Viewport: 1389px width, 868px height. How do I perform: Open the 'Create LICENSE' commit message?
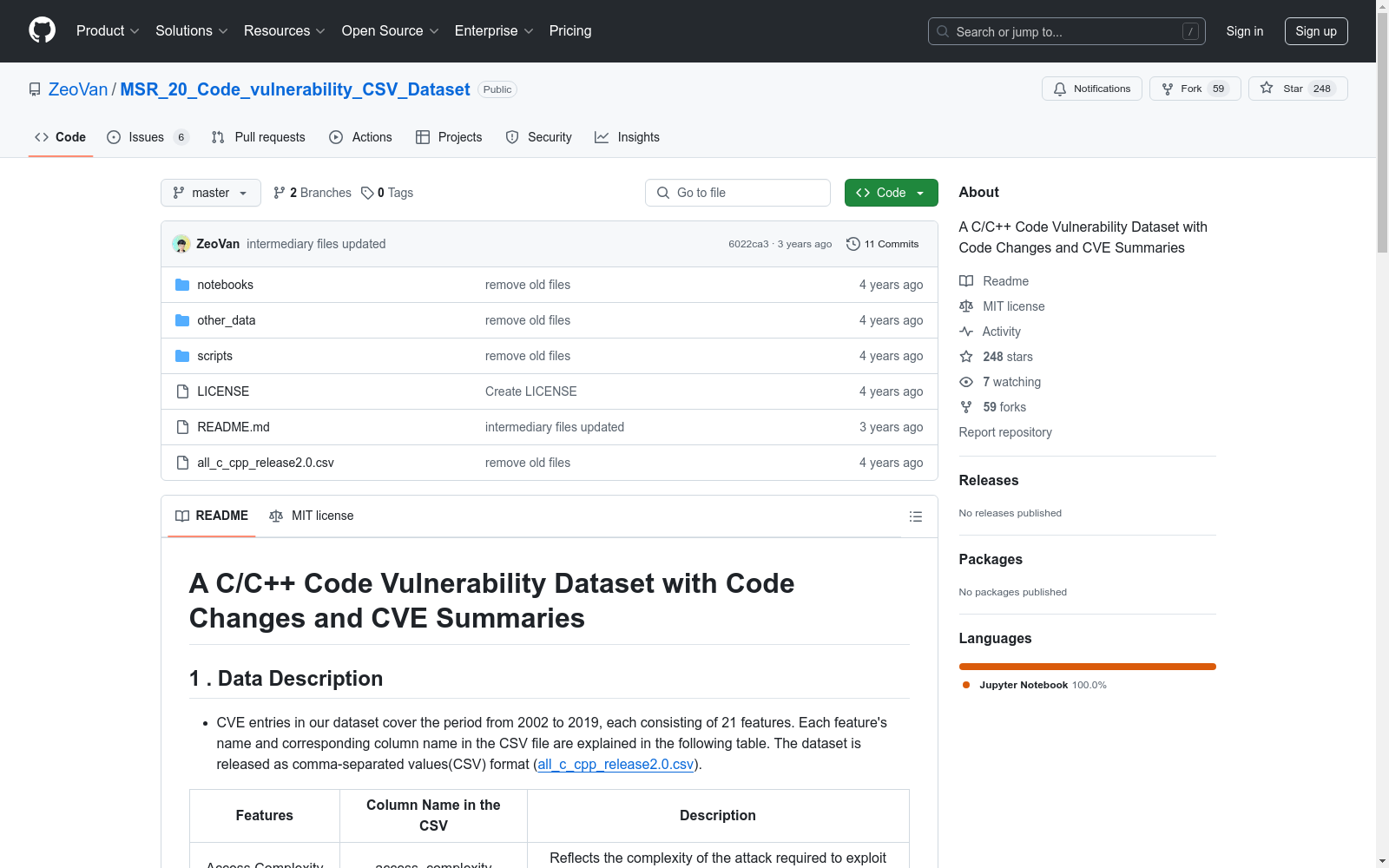(531, 391)
